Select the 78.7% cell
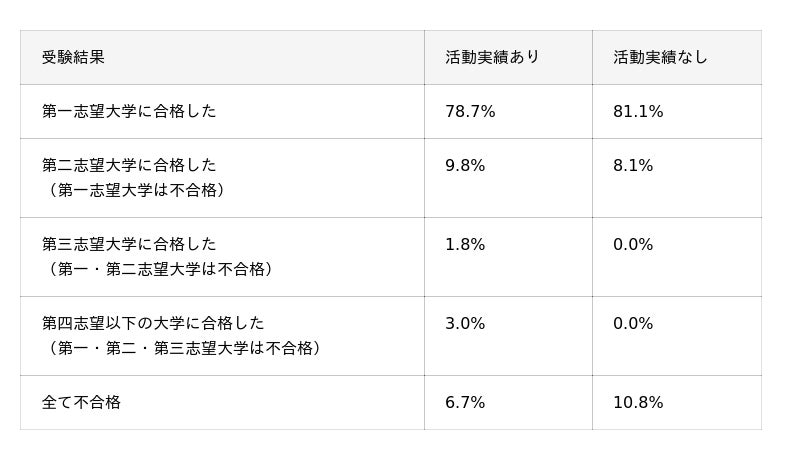800x460 pixels. [470, 111]
